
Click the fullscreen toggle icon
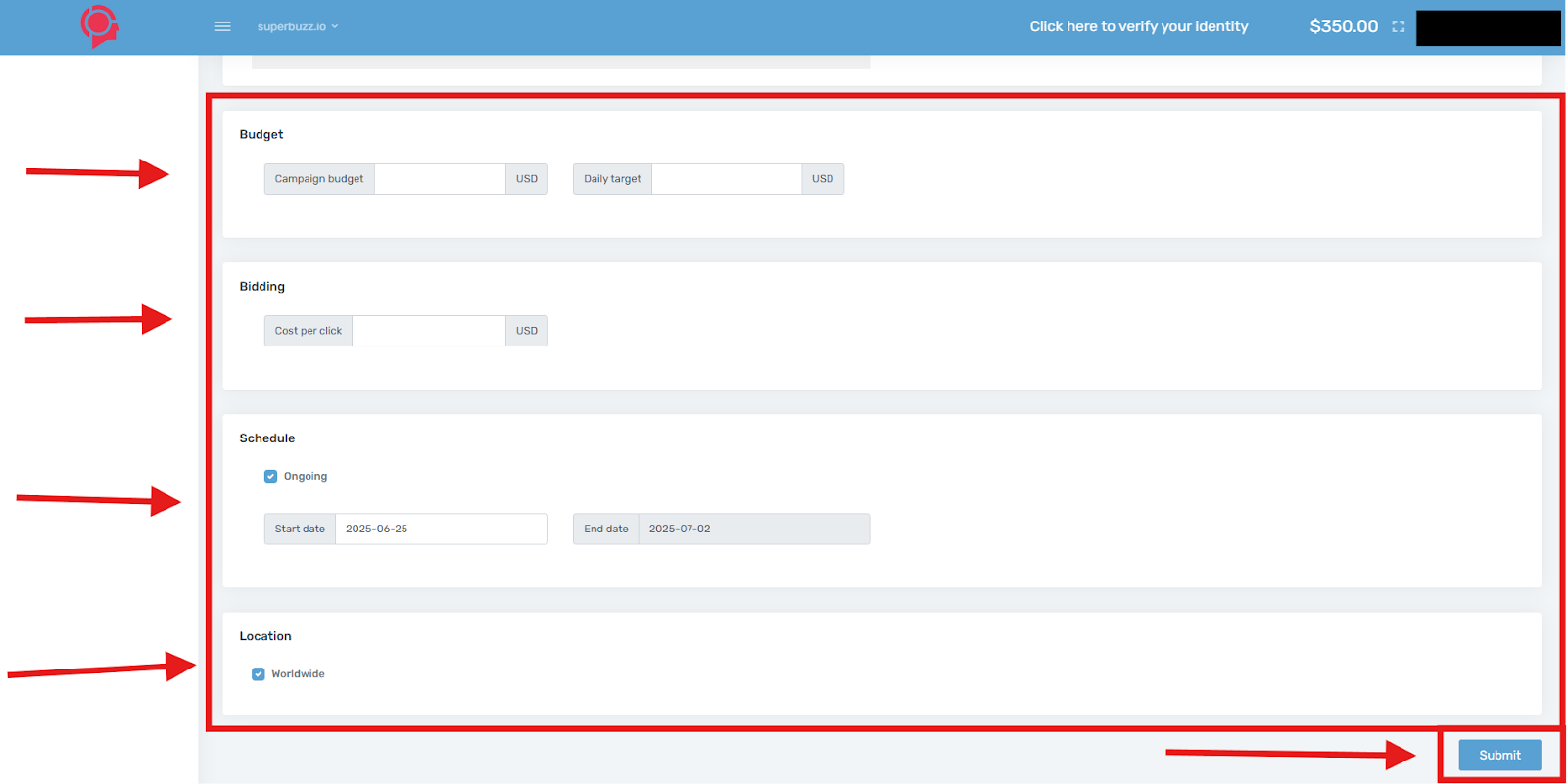(x=1399, y=26)
